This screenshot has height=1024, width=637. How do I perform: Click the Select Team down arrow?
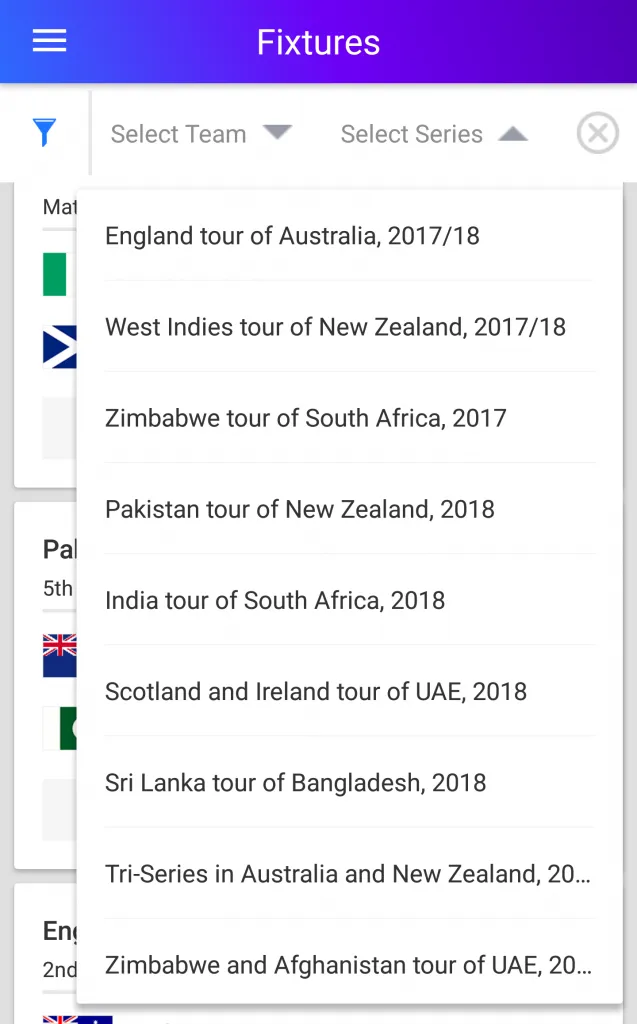click(277, 132)
